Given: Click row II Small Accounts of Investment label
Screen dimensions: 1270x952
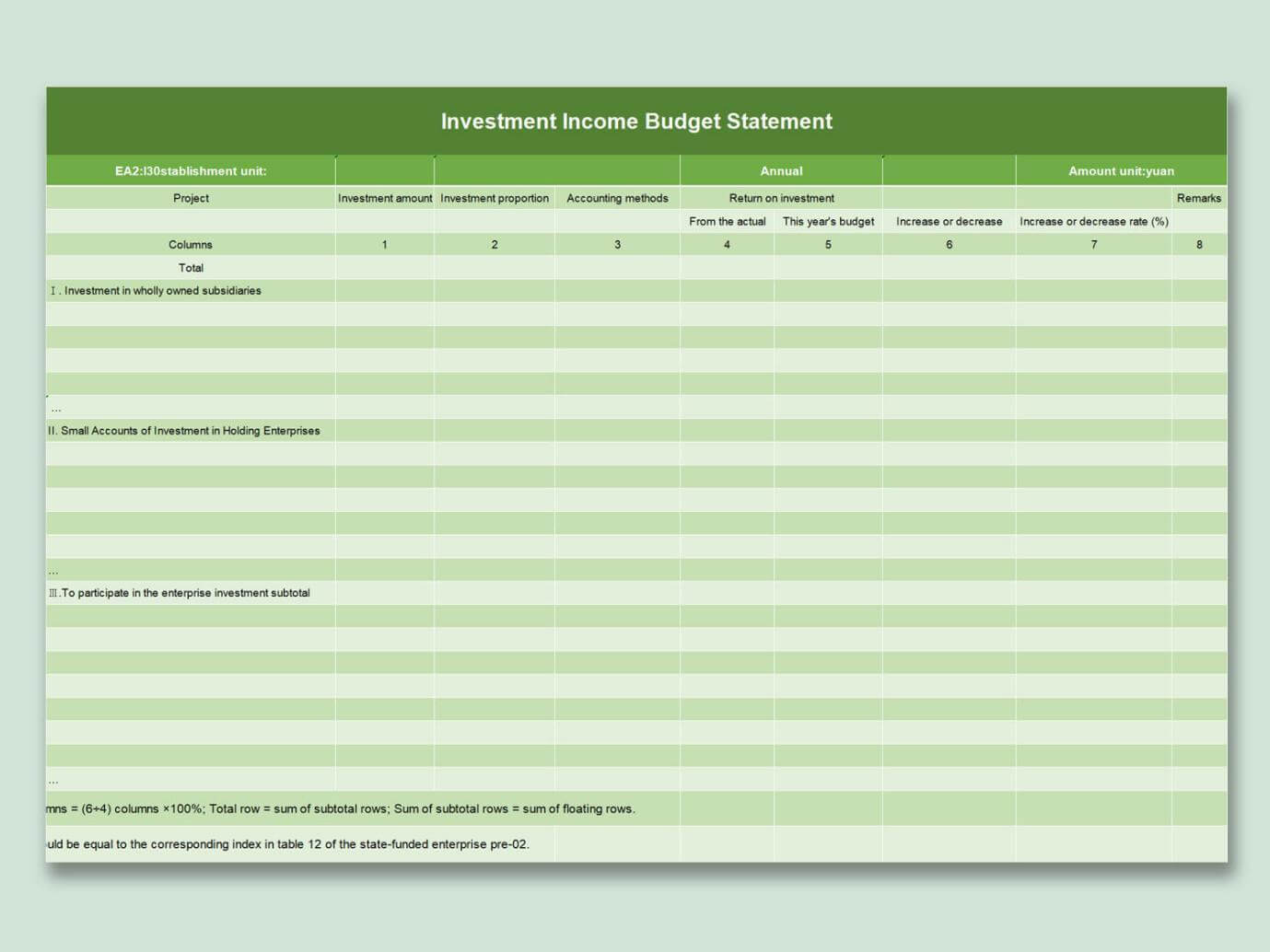Looking at the screenshot, I should pyautogui.click(x=185, y=430).
